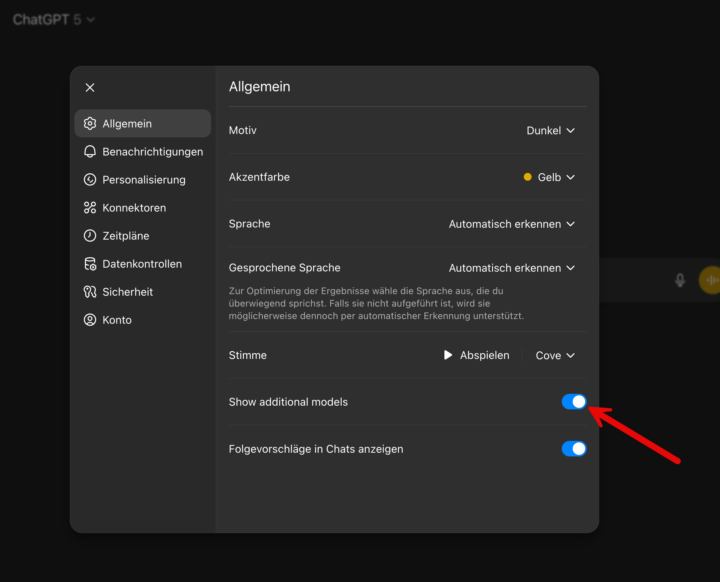The height and width of the screenshot is (582, 720).
Task: Click the Konto profile icon
Action: [x=90, y=320]
